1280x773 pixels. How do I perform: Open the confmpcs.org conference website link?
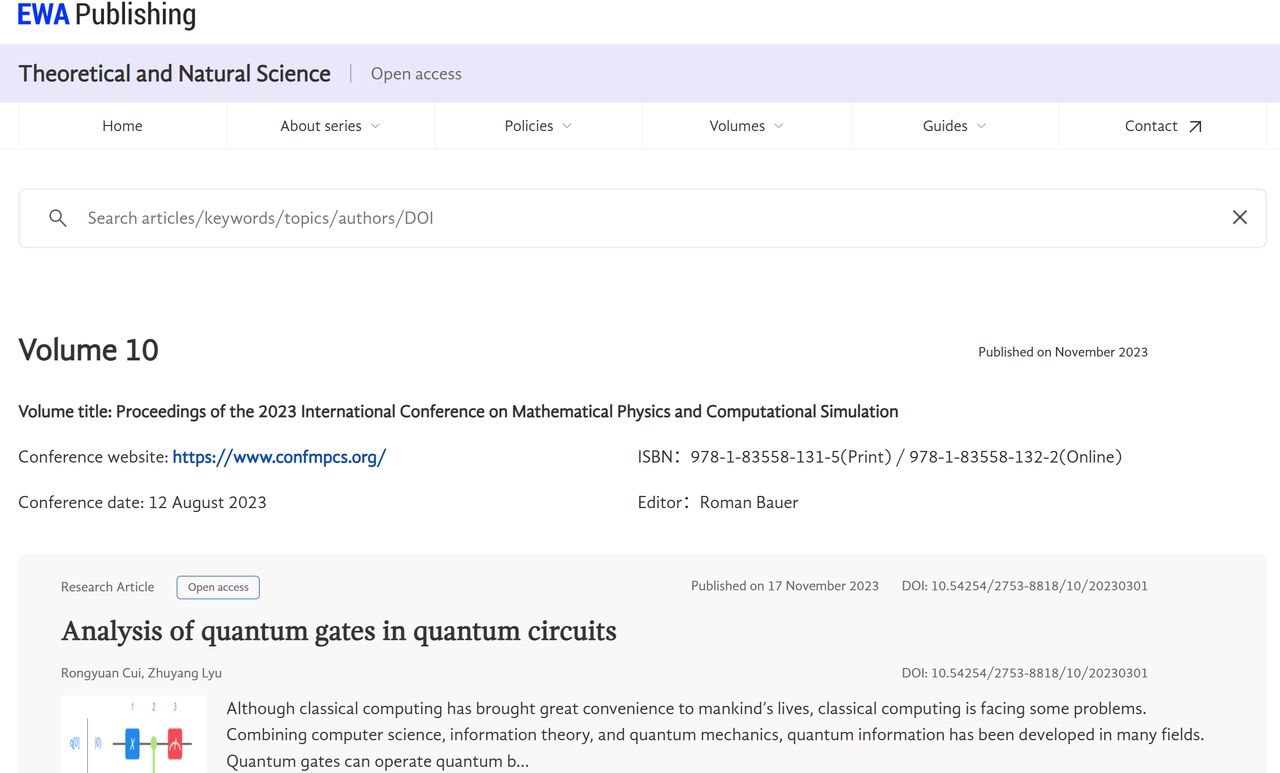(279, 457)
